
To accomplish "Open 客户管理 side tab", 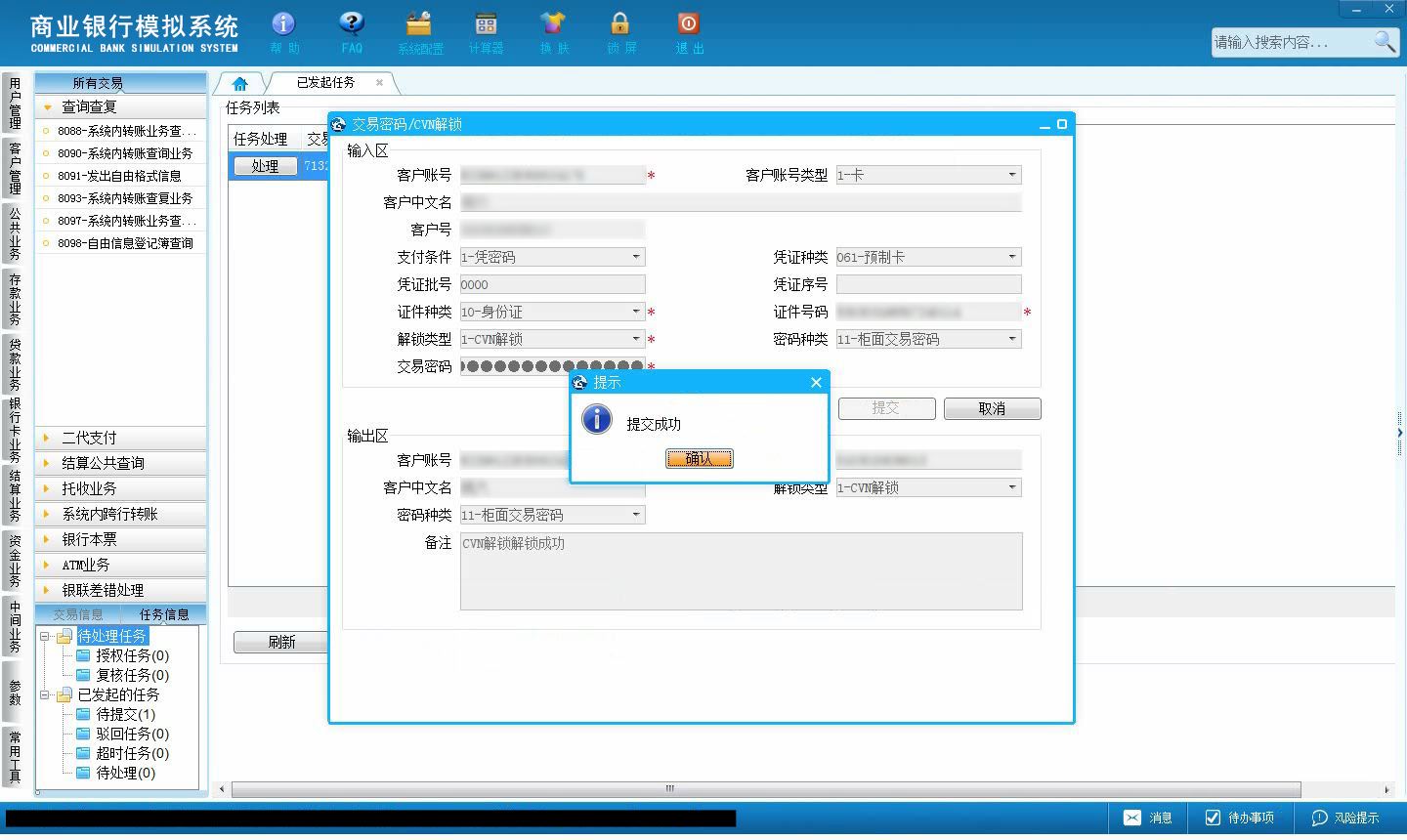I will pyautogui.click(x=15, y=168).
